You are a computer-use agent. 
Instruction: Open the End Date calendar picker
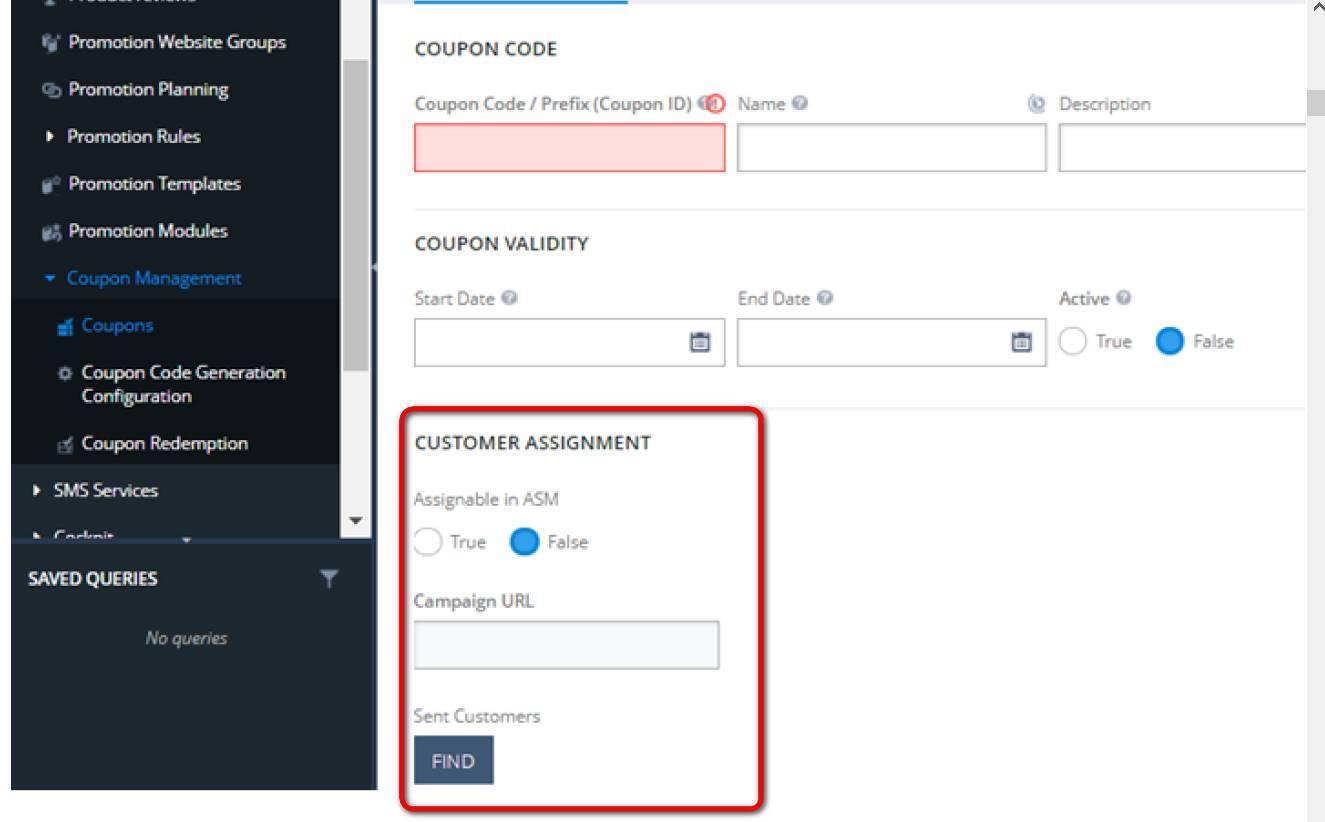tap(1022, 342)
